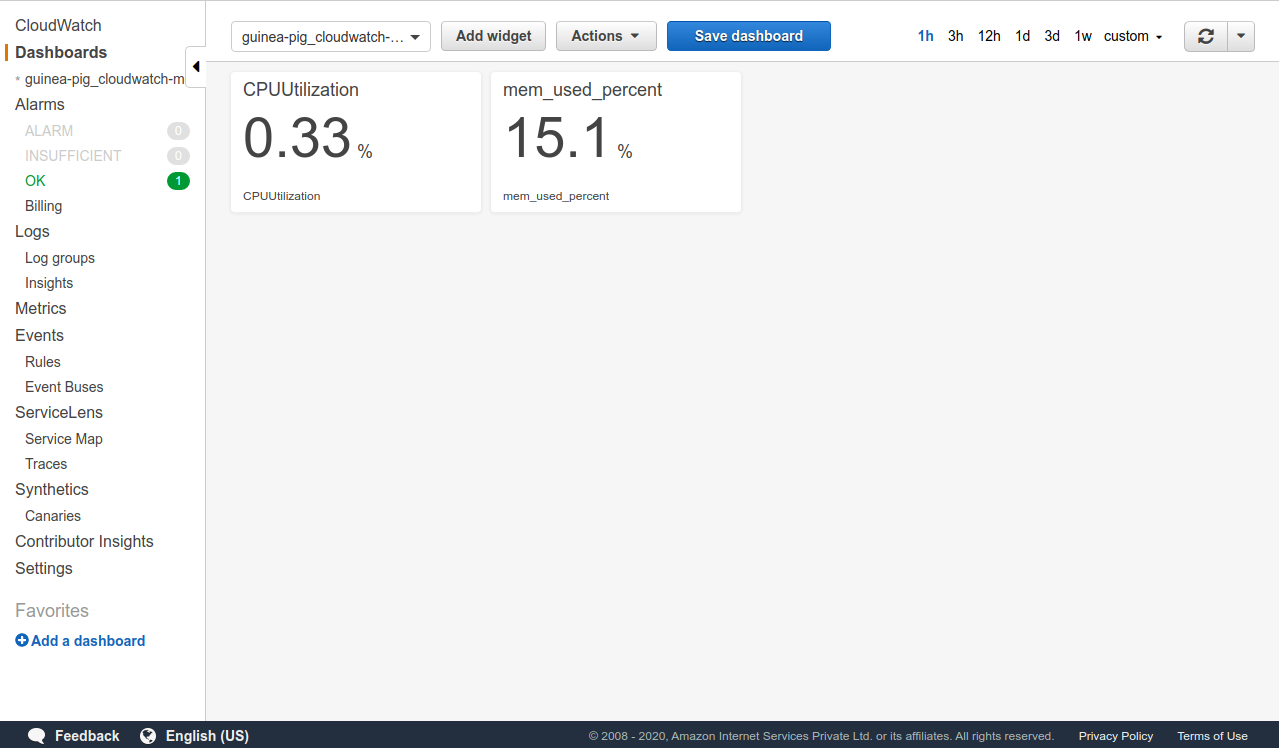1279x748 pixels.
Task: Open Log groups
Action: 60,258
